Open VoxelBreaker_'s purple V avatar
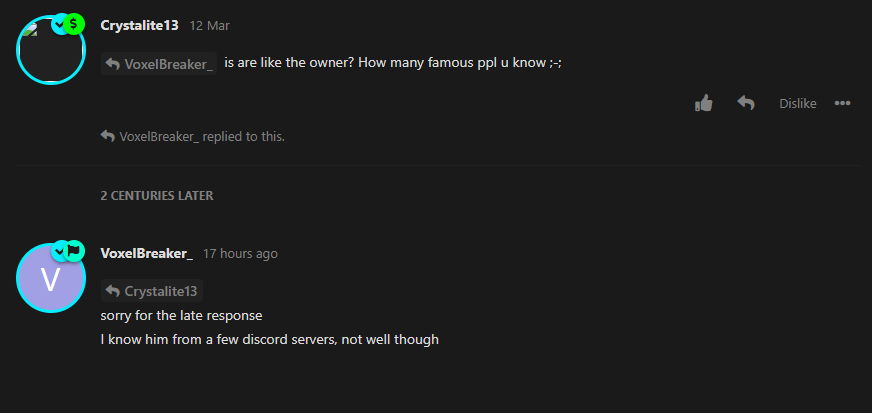Image resolution: width=872 pixels, height=413 pixels. click(51, 278)
